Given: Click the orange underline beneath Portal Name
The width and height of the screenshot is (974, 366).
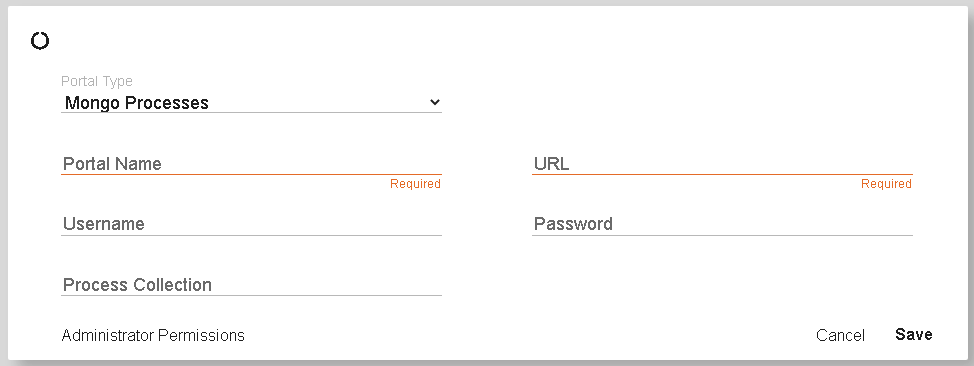Looking at the screenshot, I should tap(251, 175).
